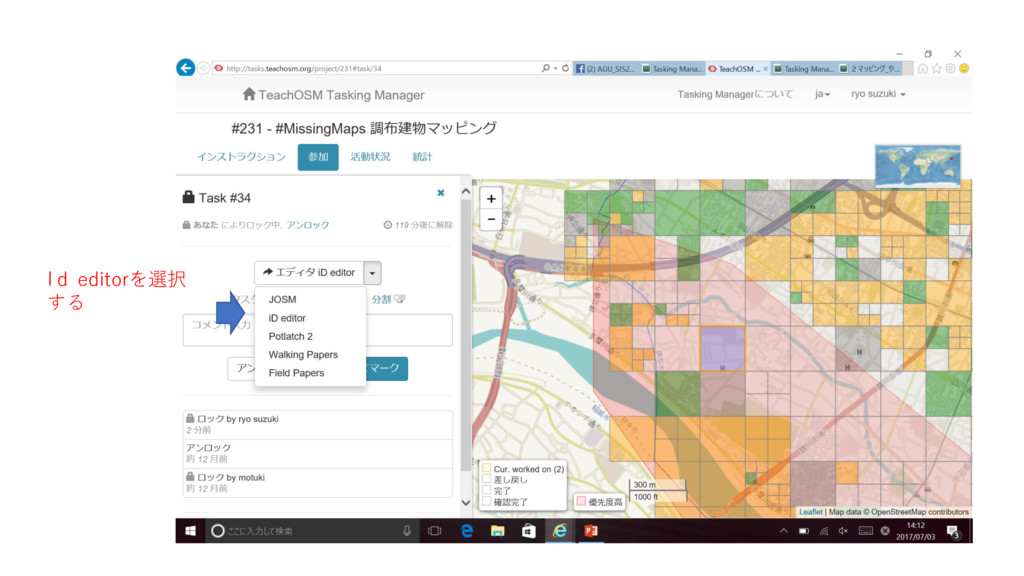
Task: Choose iD editor from the dropdown menu
Action: click(x=287, y=318)
